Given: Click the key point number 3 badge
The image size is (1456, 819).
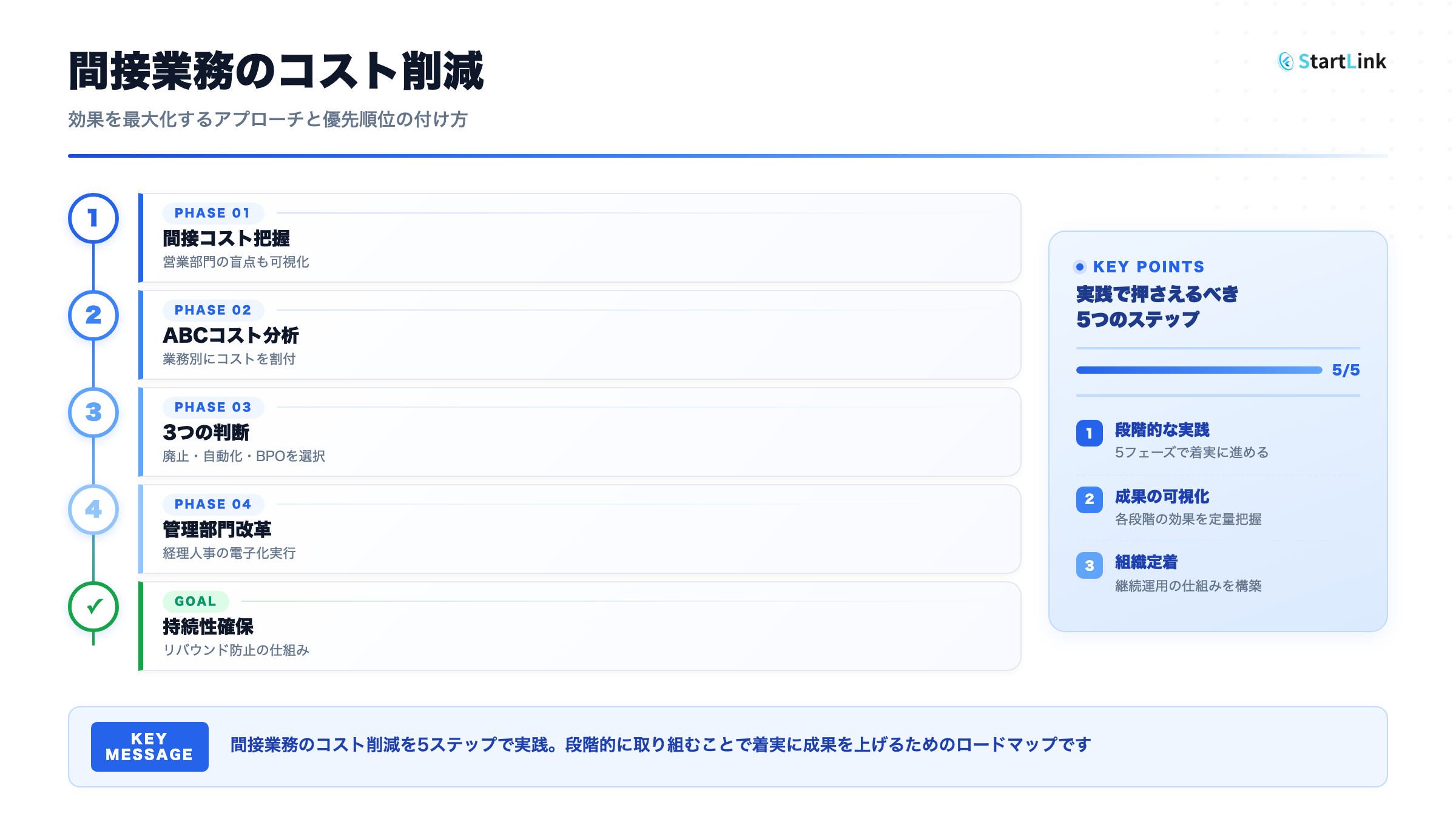Looking at the screenshot, I should tap(1089, 565).
